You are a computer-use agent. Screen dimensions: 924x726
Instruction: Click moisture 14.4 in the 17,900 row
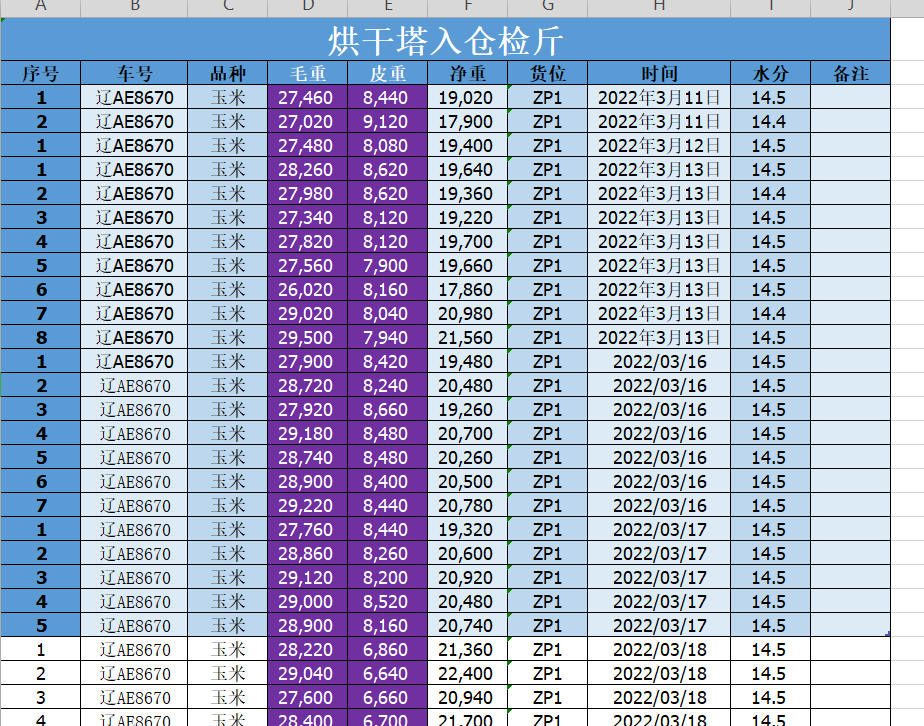[x=771, y=121]
